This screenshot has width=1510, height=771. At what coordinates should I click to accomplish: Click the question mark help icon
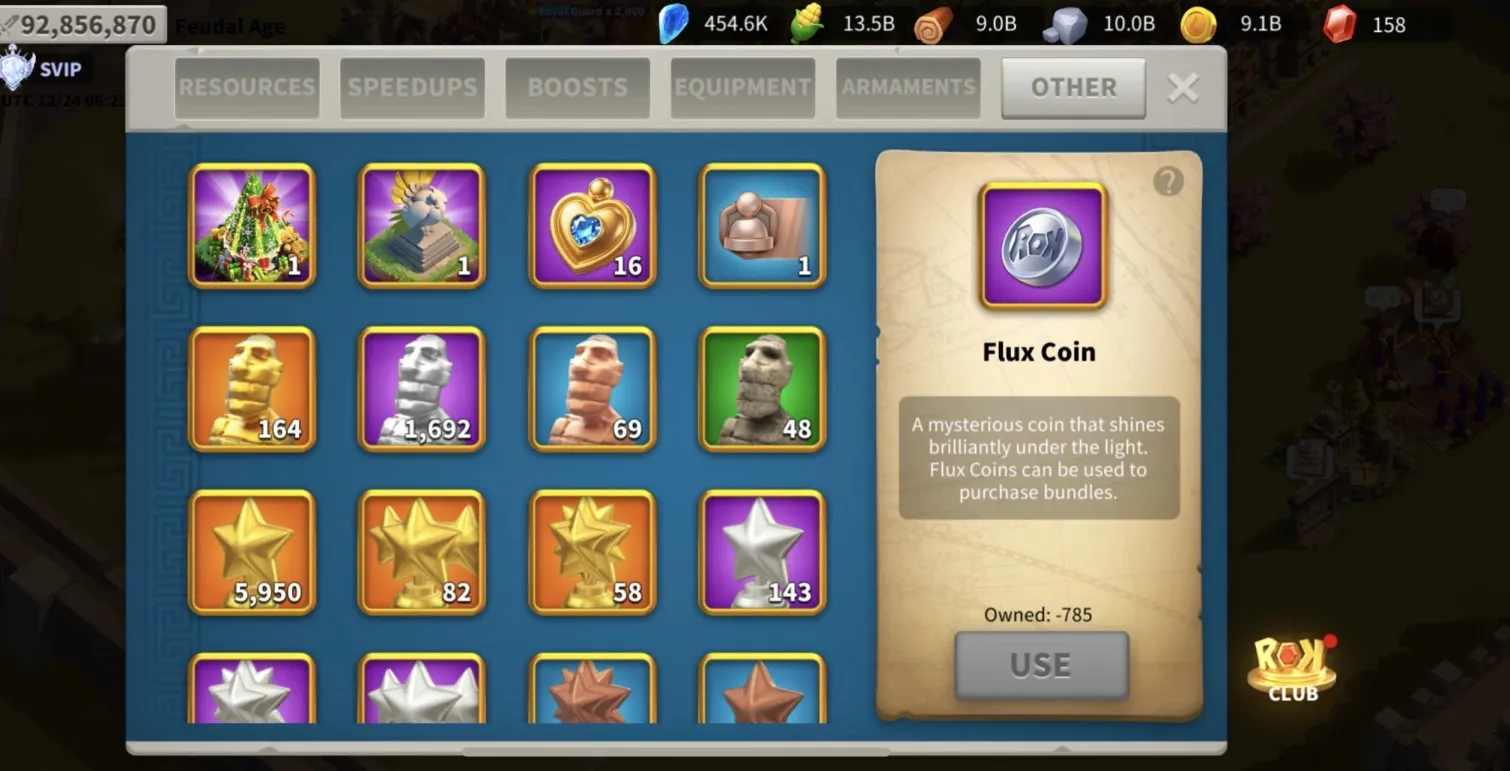(x=1168, y=181)
